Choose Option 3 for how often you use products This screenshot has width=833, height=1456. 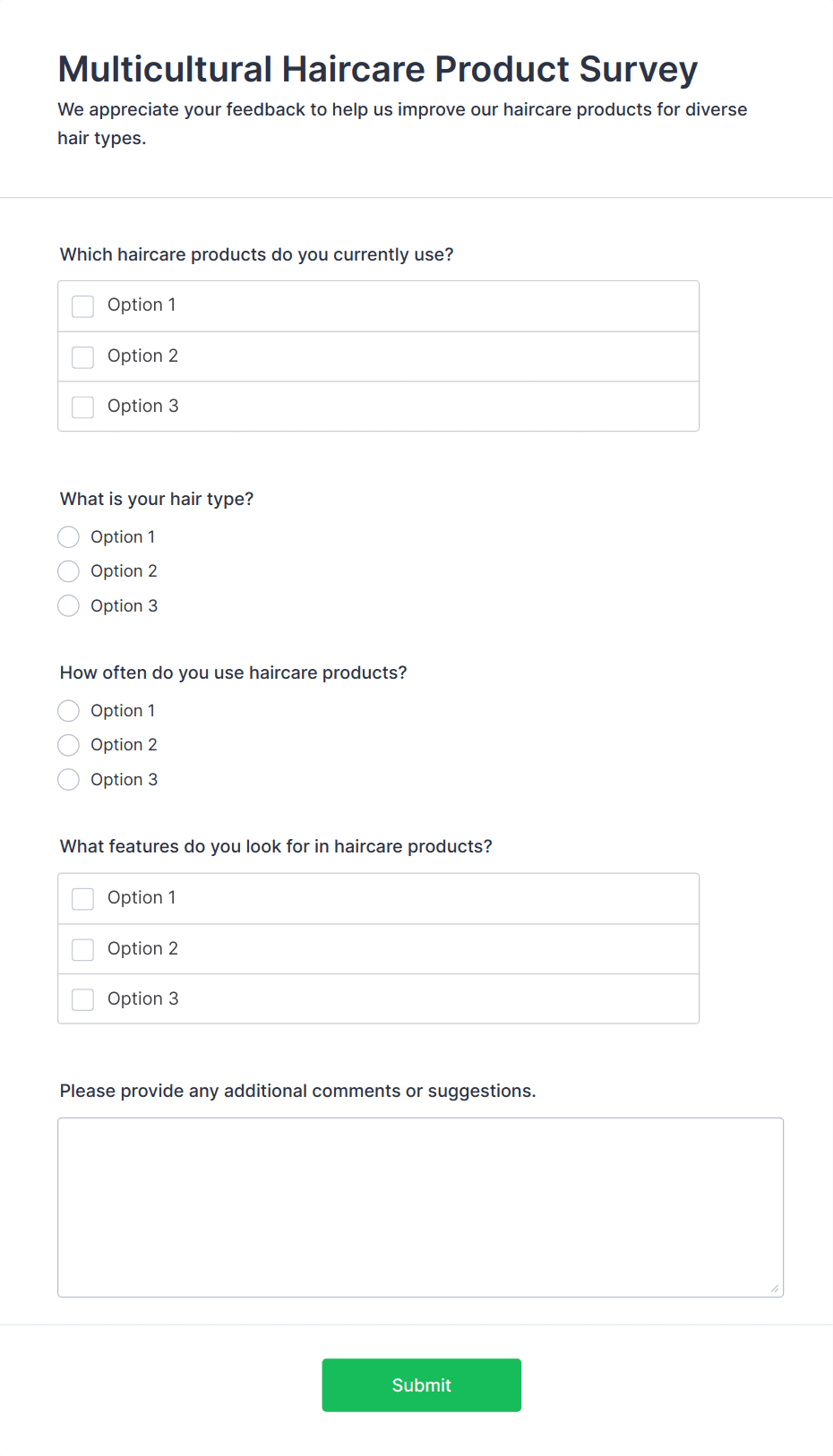coord(69,780)
